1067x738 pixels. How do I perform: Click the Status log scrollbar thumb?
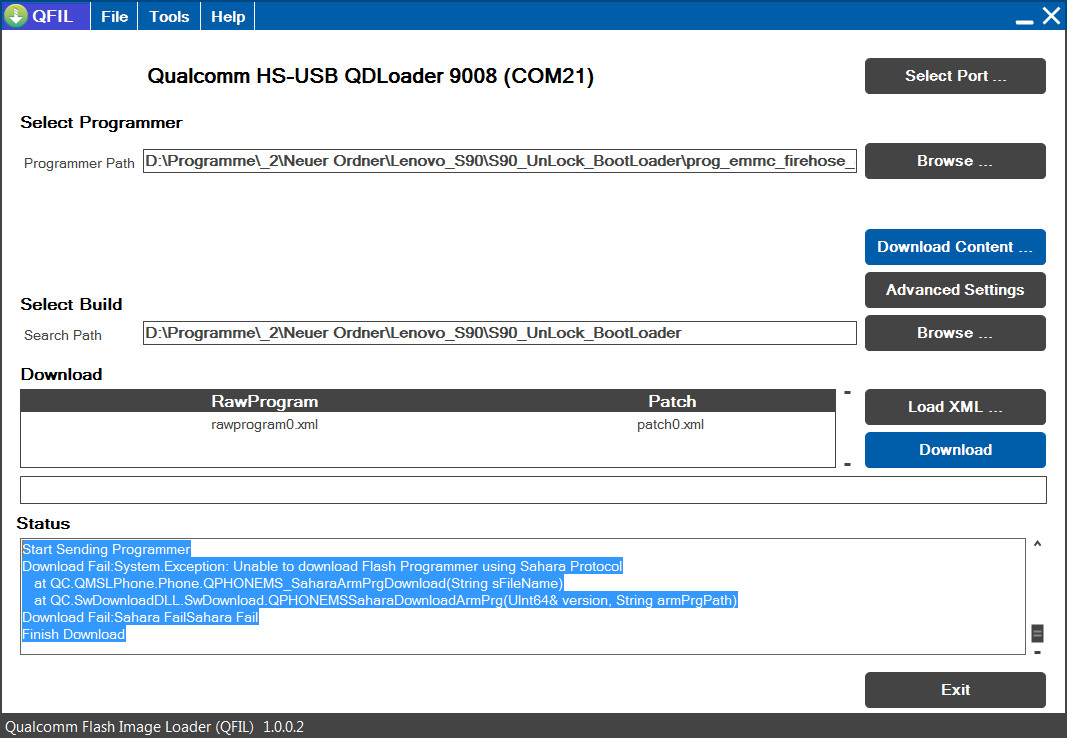tap(1037, 633)
